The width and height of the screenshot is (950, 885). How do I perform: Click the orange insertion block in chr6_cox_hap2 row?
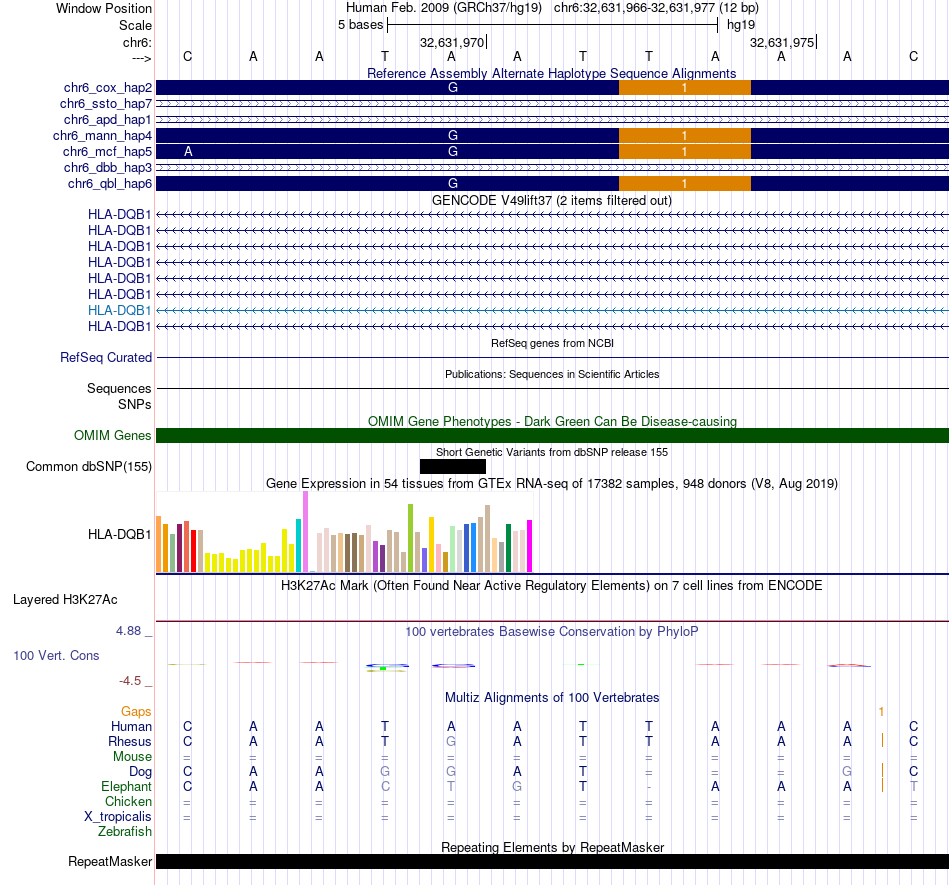coord(685,87)
